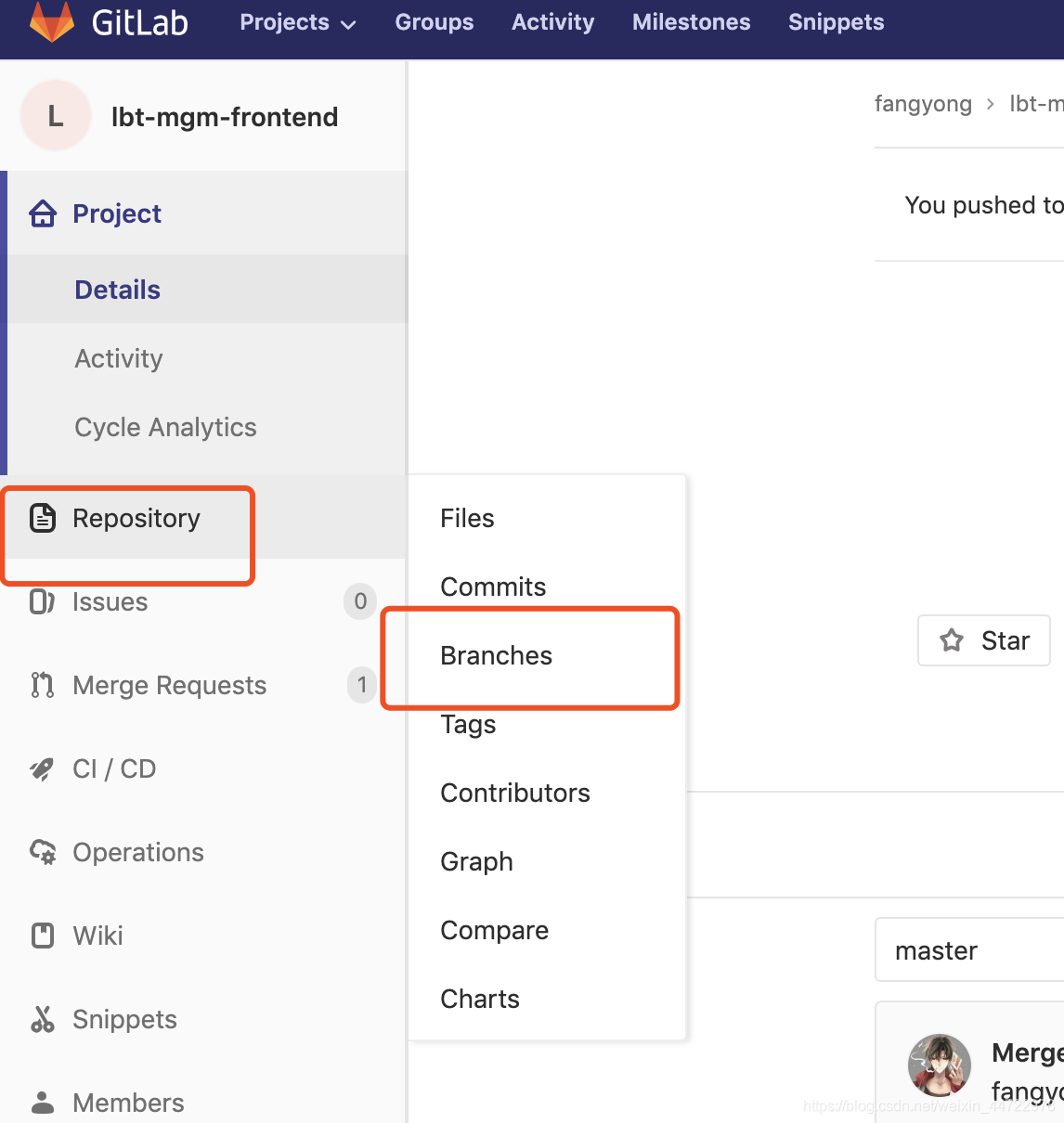Open Snippets in the top navigation bar

pyautogui.click(x=837, y=22)
